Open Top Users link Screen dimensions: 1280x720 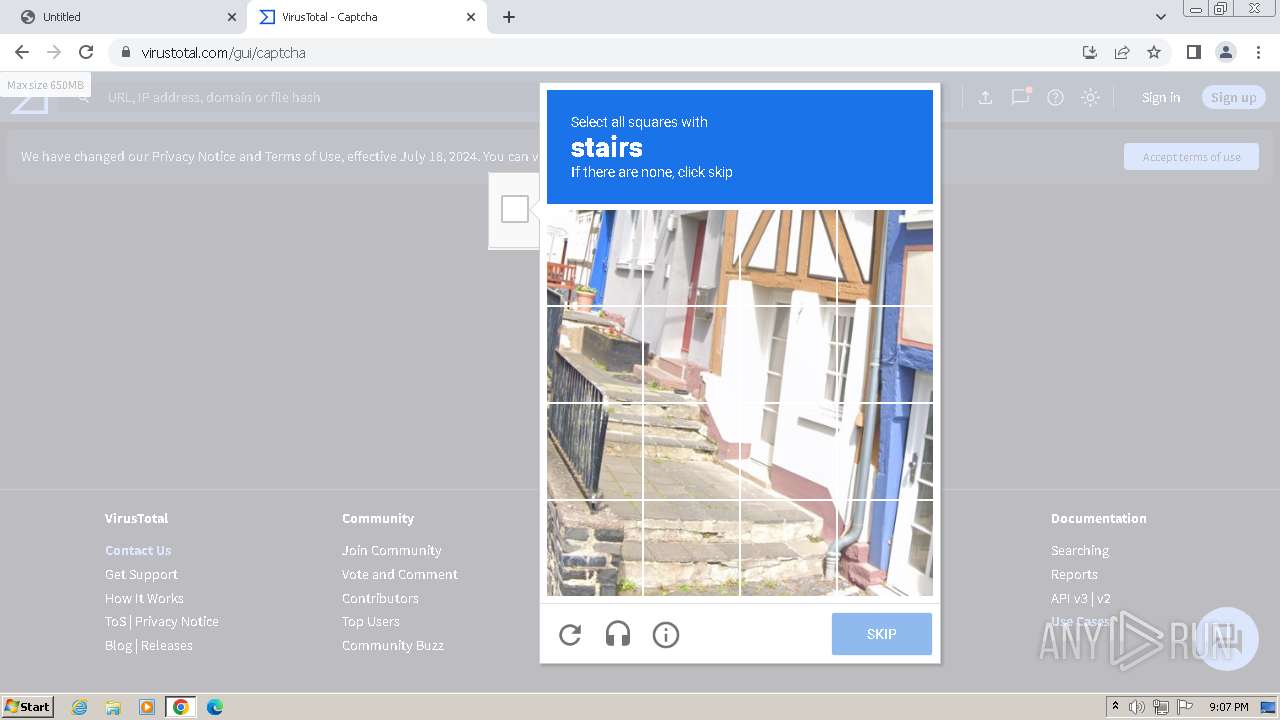pyautogui.click(x=371, y=621)
